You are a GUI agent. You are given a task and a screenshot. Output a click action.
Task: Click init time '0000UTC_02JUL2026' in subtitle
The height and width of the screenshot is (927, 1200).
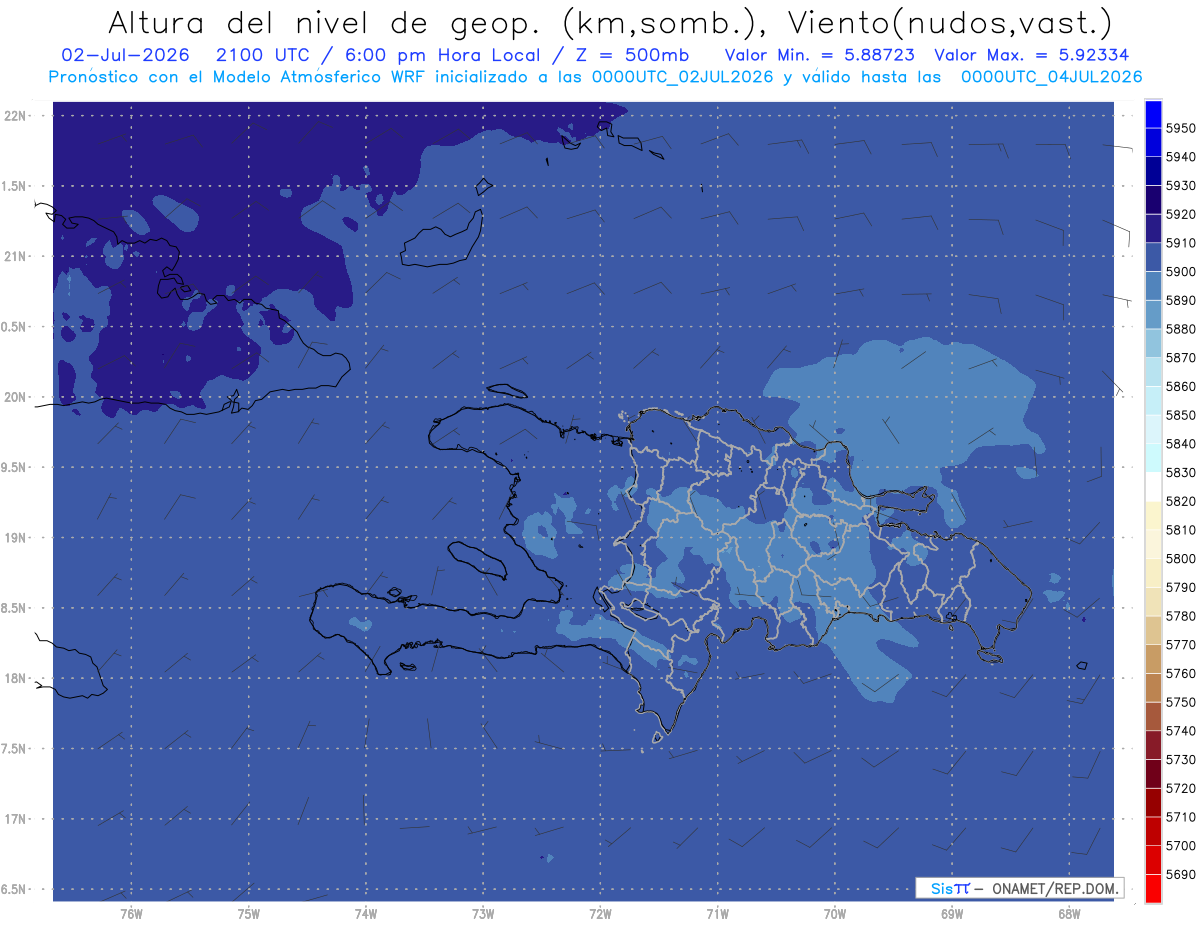pyautogui.click(x=683, y=77)
